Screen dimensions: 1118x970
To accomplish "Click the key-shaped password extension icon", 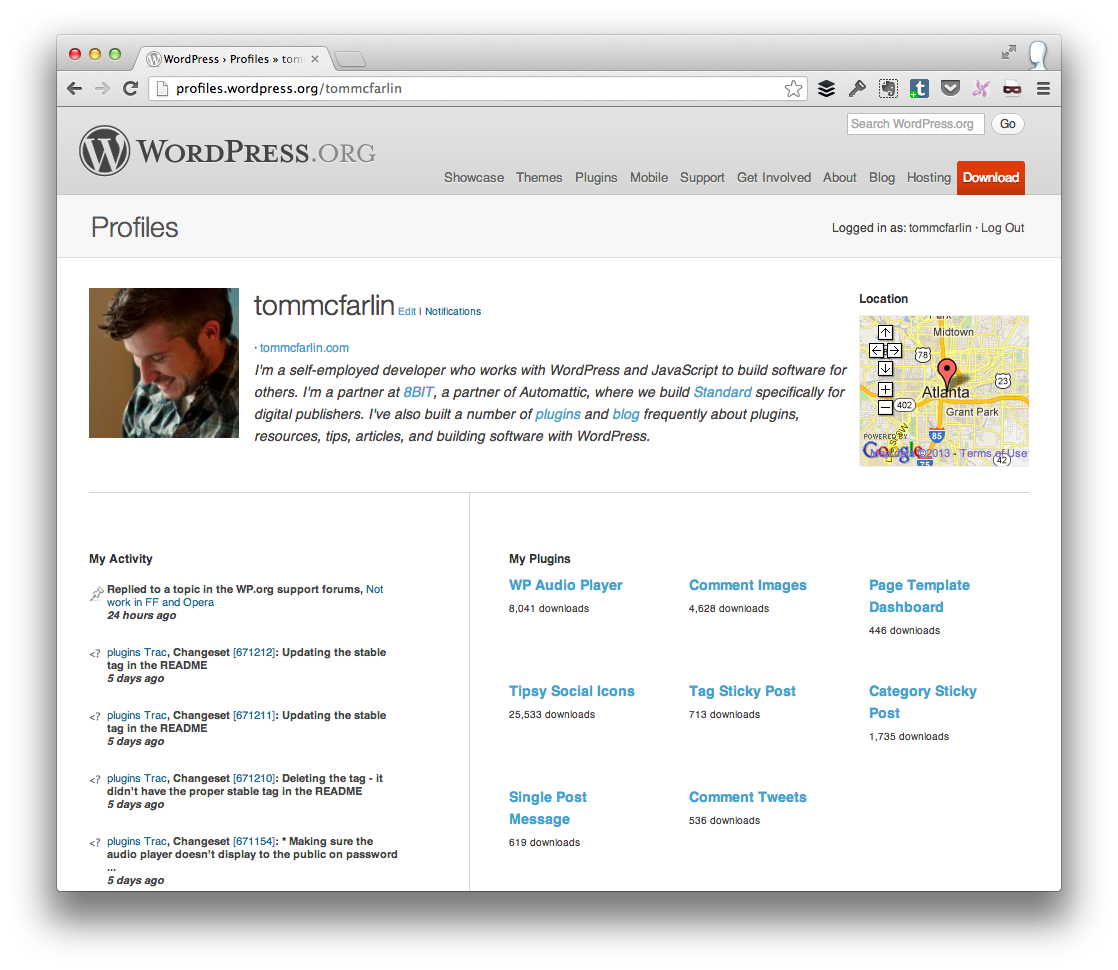I will [857, 88].
